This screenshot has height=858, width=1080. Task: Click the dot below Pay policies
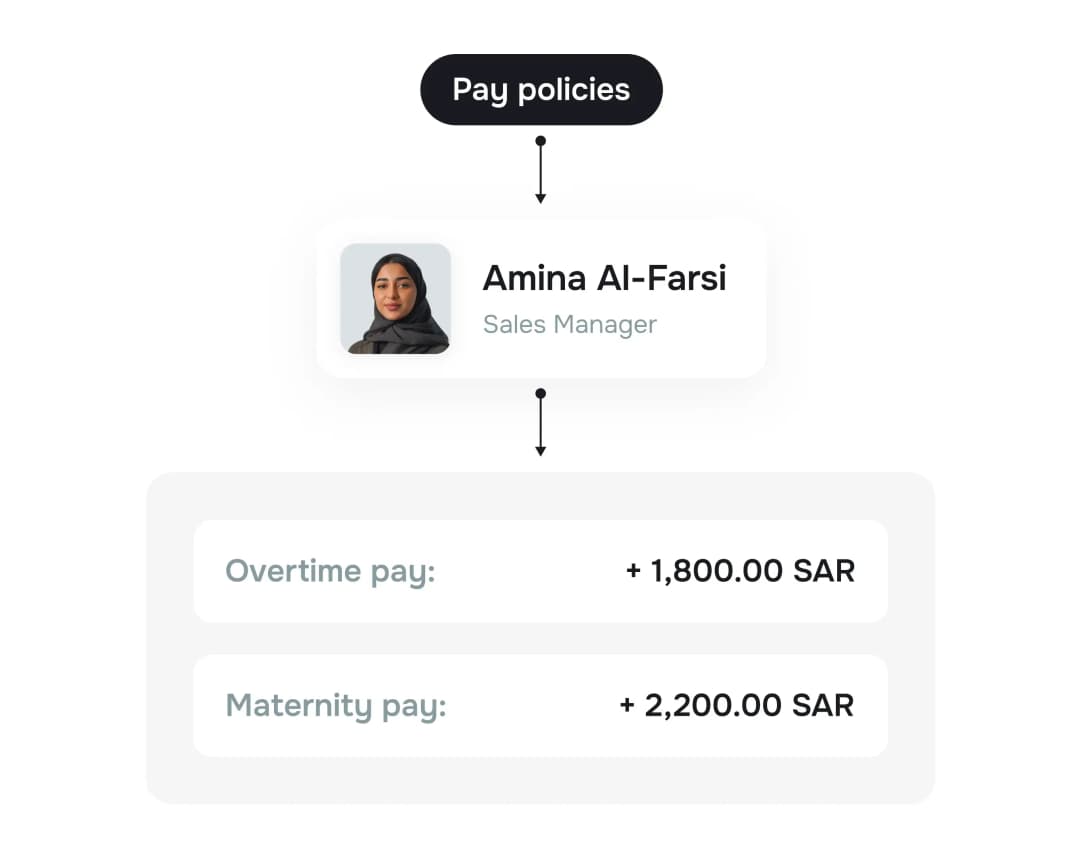[541, 141]
